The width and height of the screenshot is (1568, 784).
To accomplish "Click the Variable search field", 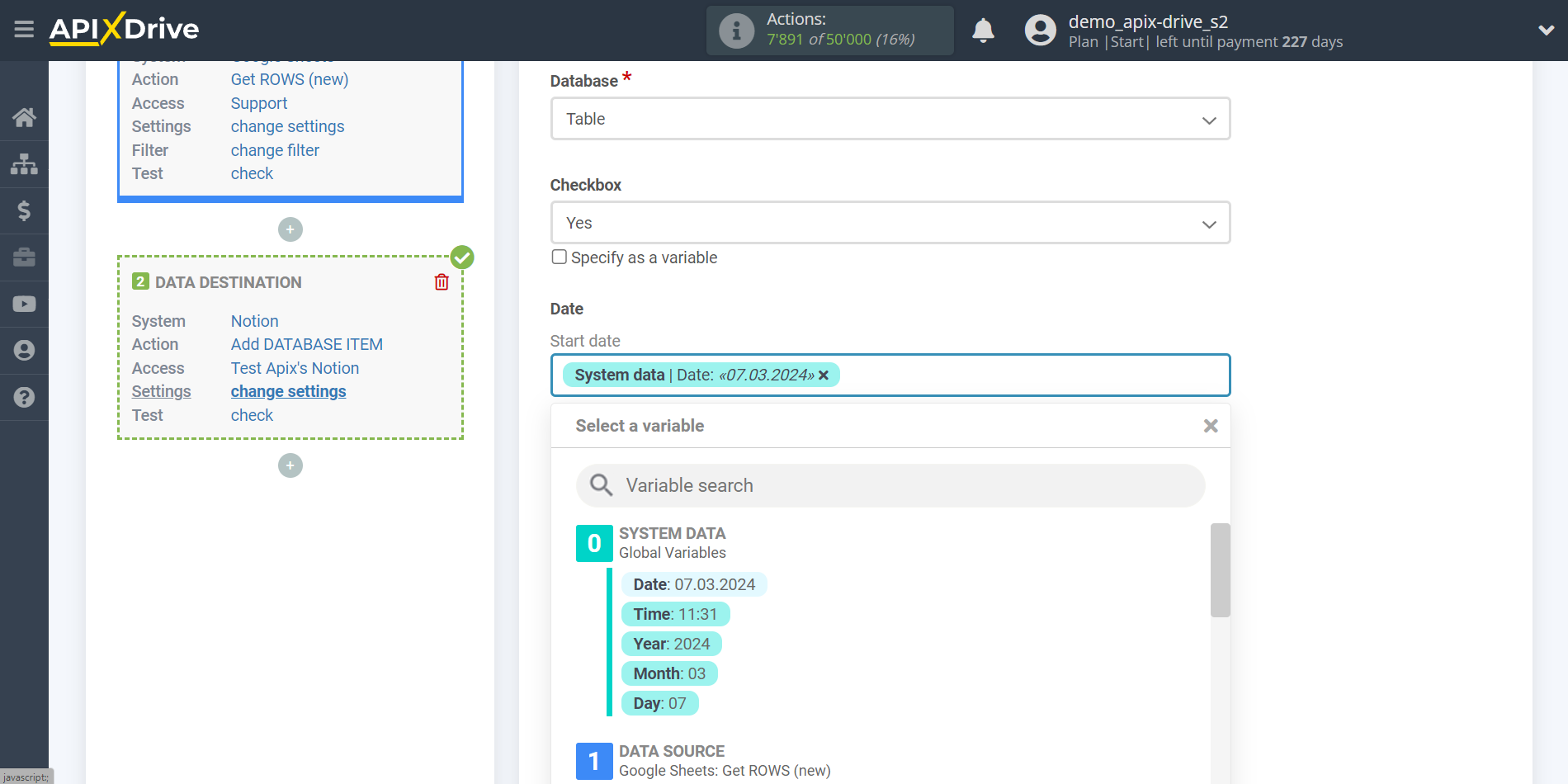I will 890,485.
